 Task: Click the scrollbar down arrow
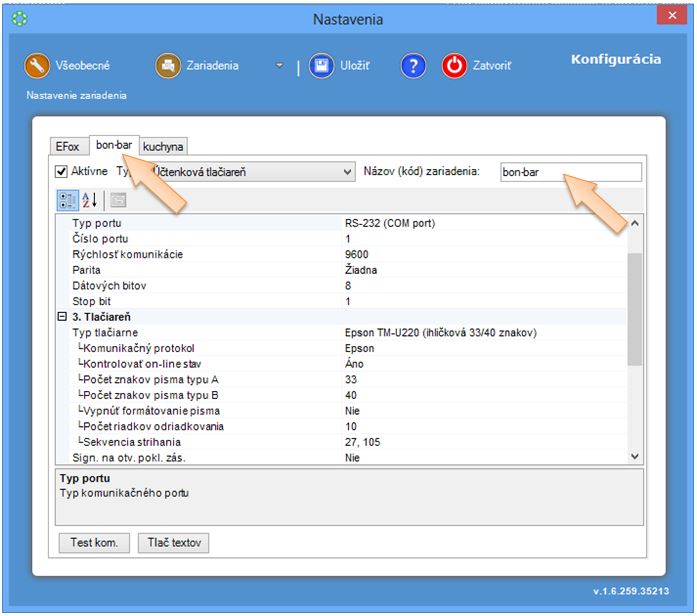[635, 456]
